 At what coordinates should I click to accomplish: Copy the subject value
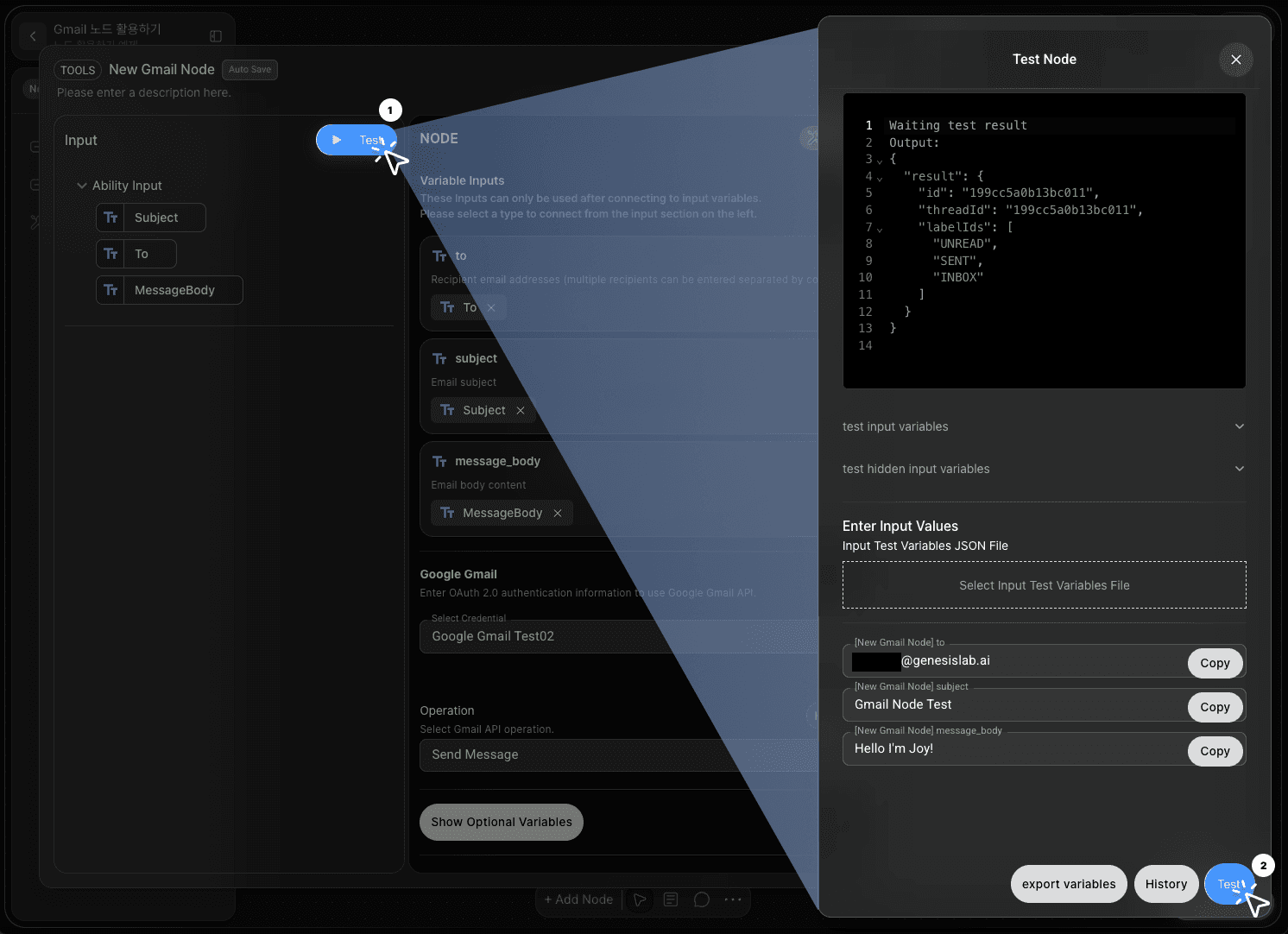coord(1215,707)
